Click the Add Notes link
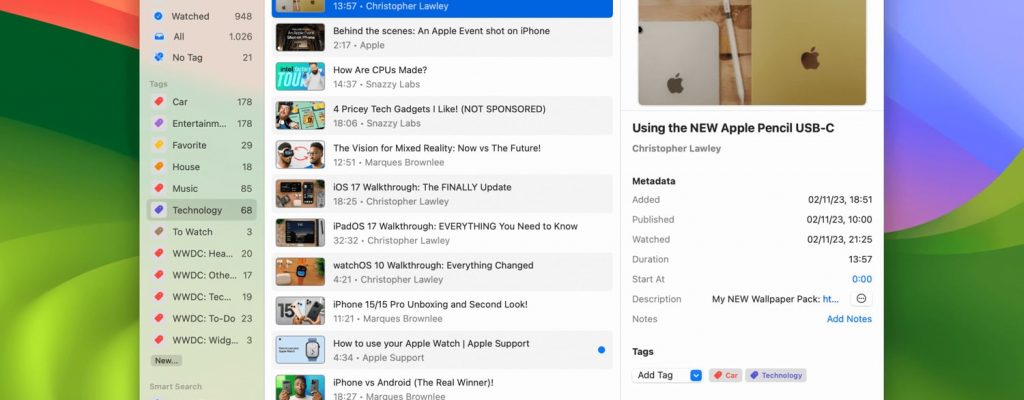 tap(848, 319)
